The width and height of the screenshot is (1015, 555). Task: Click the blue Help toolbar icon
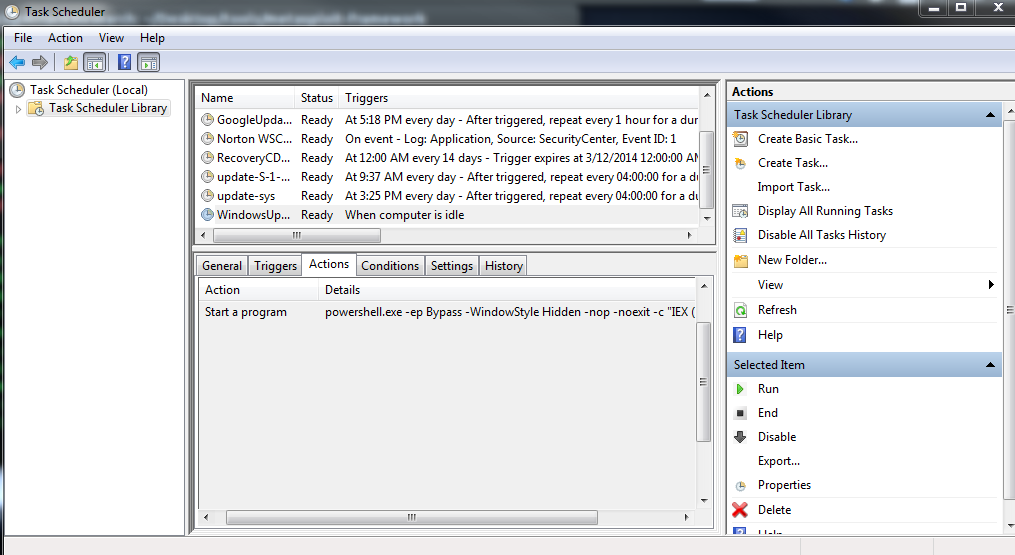point(124,62)
